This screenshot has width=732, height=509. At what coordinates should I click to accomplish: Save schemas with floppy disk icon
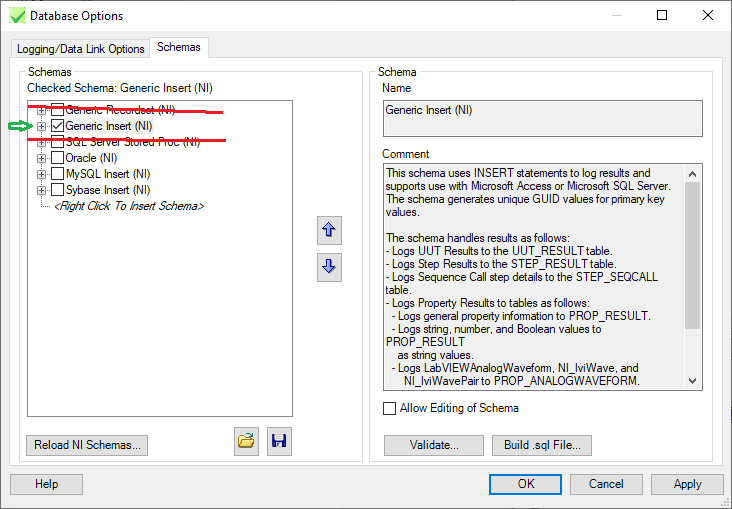279,442
